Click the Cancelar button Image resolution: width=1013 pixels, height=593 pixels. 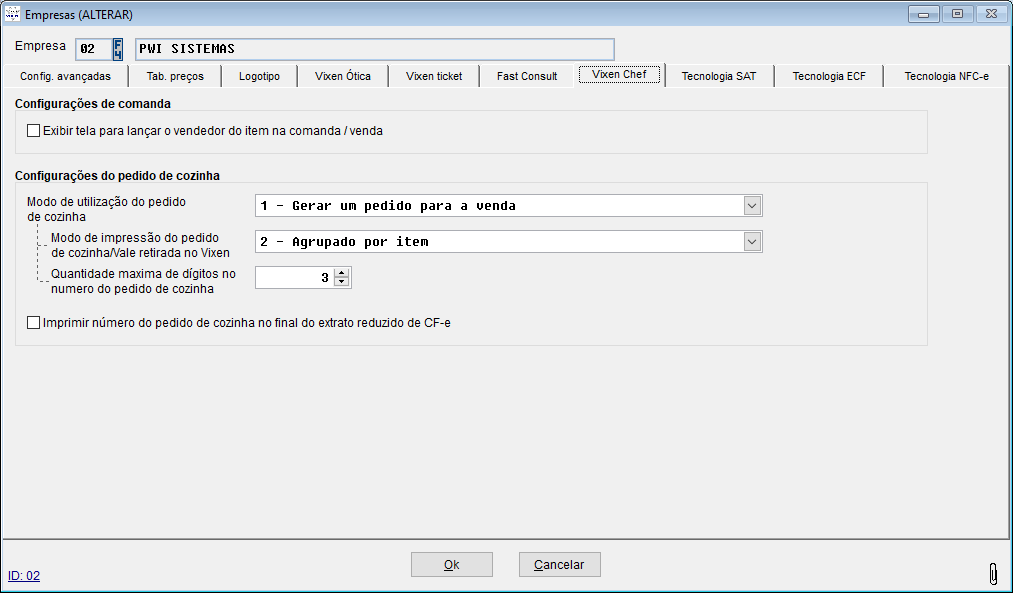pos(559,565)
